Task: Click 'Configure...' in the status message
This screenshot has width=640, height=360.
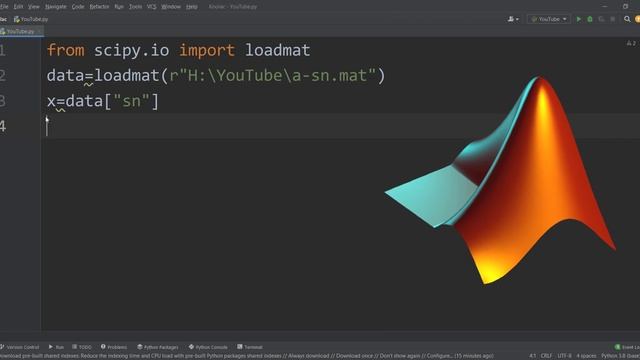Action: click(440, 356)
